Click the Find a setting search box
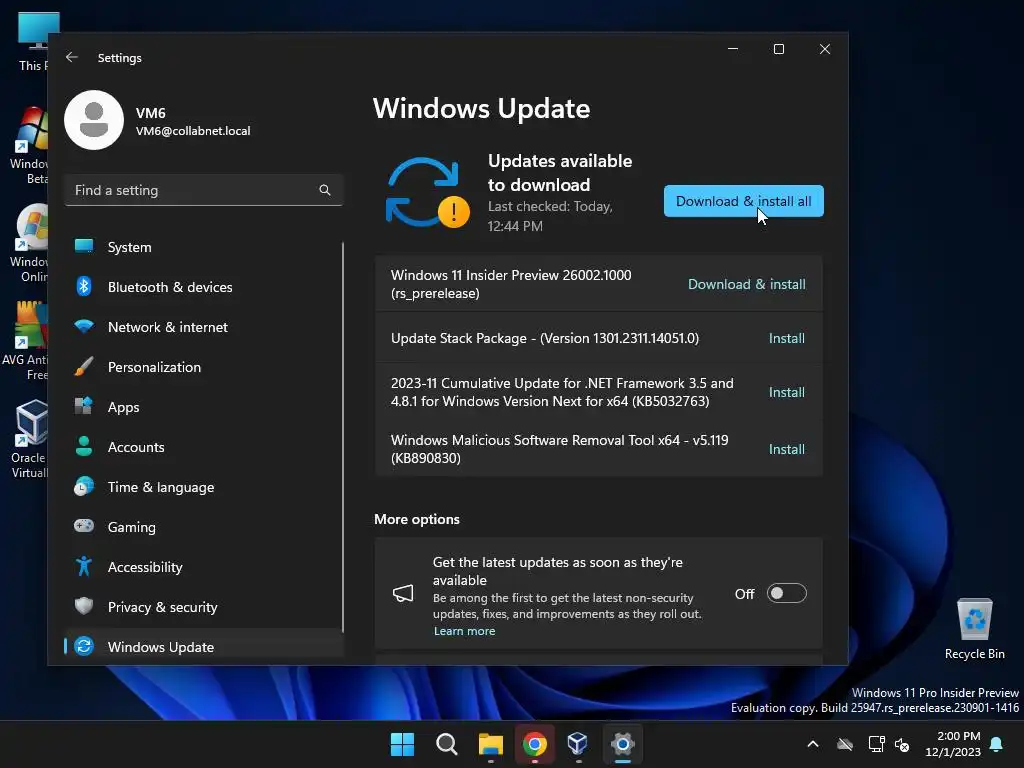 click(x=203, y=190)
